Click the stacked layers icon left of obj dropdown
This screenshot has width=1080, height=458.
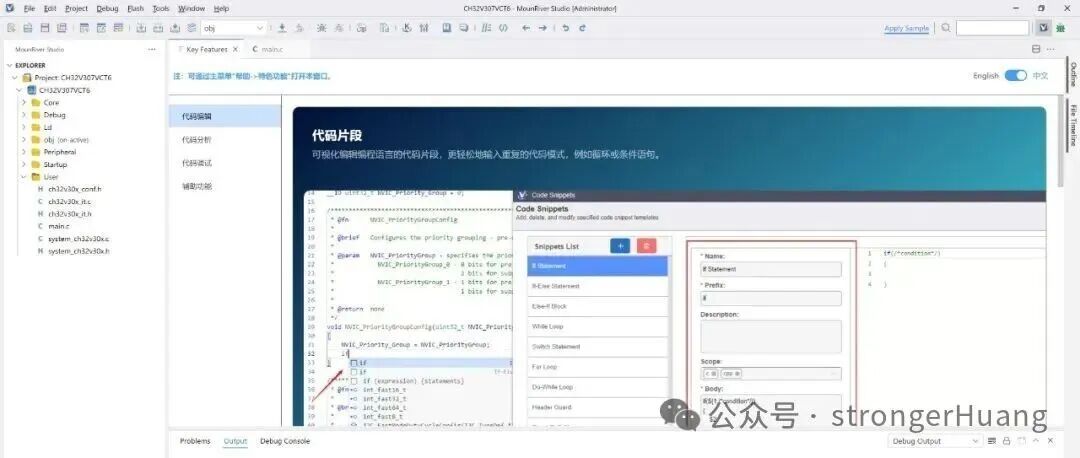pos(191,28)
